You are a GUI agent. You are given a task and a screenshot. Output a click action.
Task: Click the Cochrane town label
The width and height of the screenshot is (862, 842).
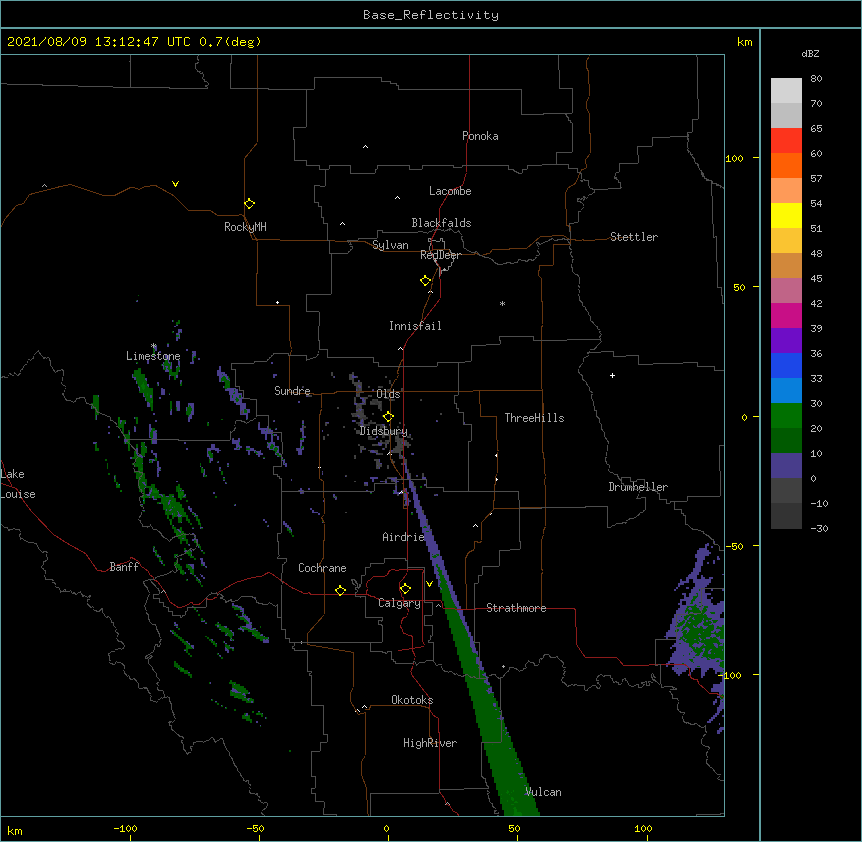point(322,568)
